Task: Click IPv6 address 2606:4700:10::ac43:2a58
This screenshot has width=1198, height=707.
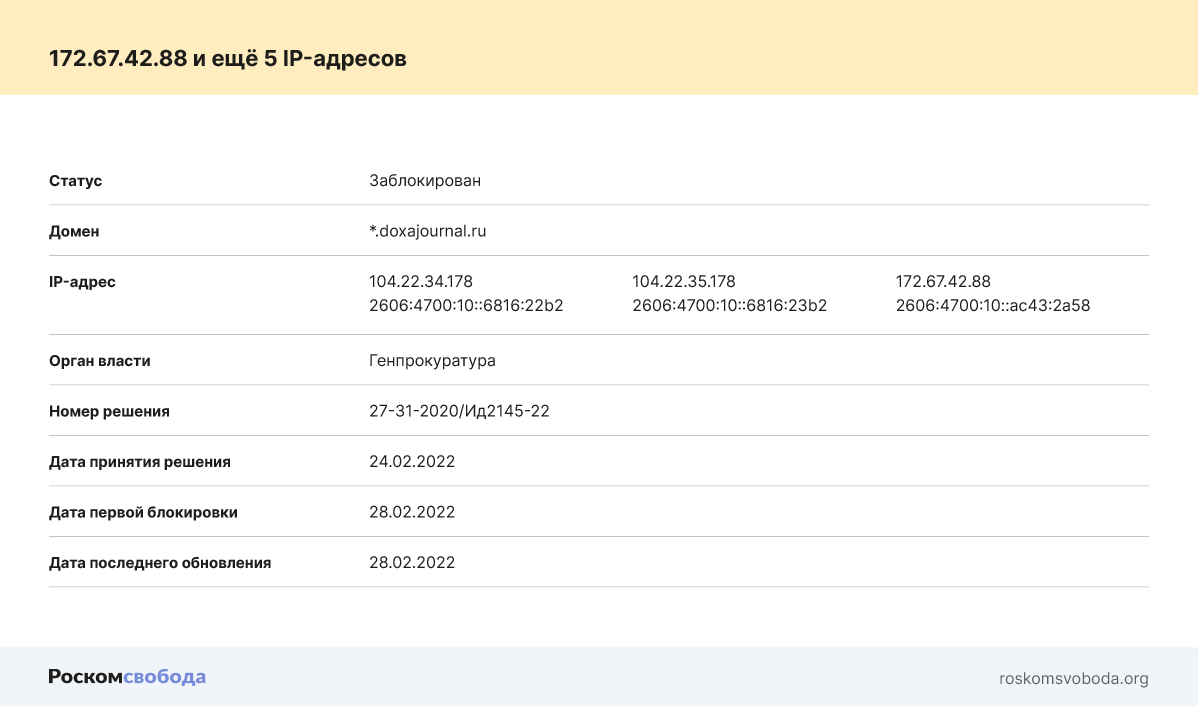Action: 992,306
